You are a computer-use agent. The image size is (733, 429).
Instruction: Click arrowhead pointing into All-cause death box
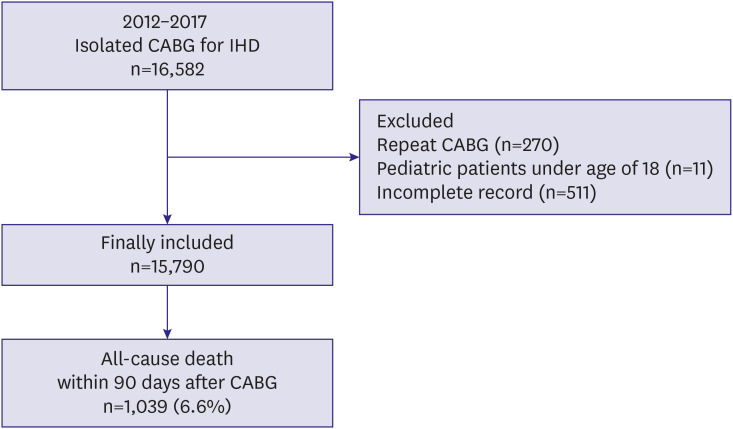click(167, 334)
